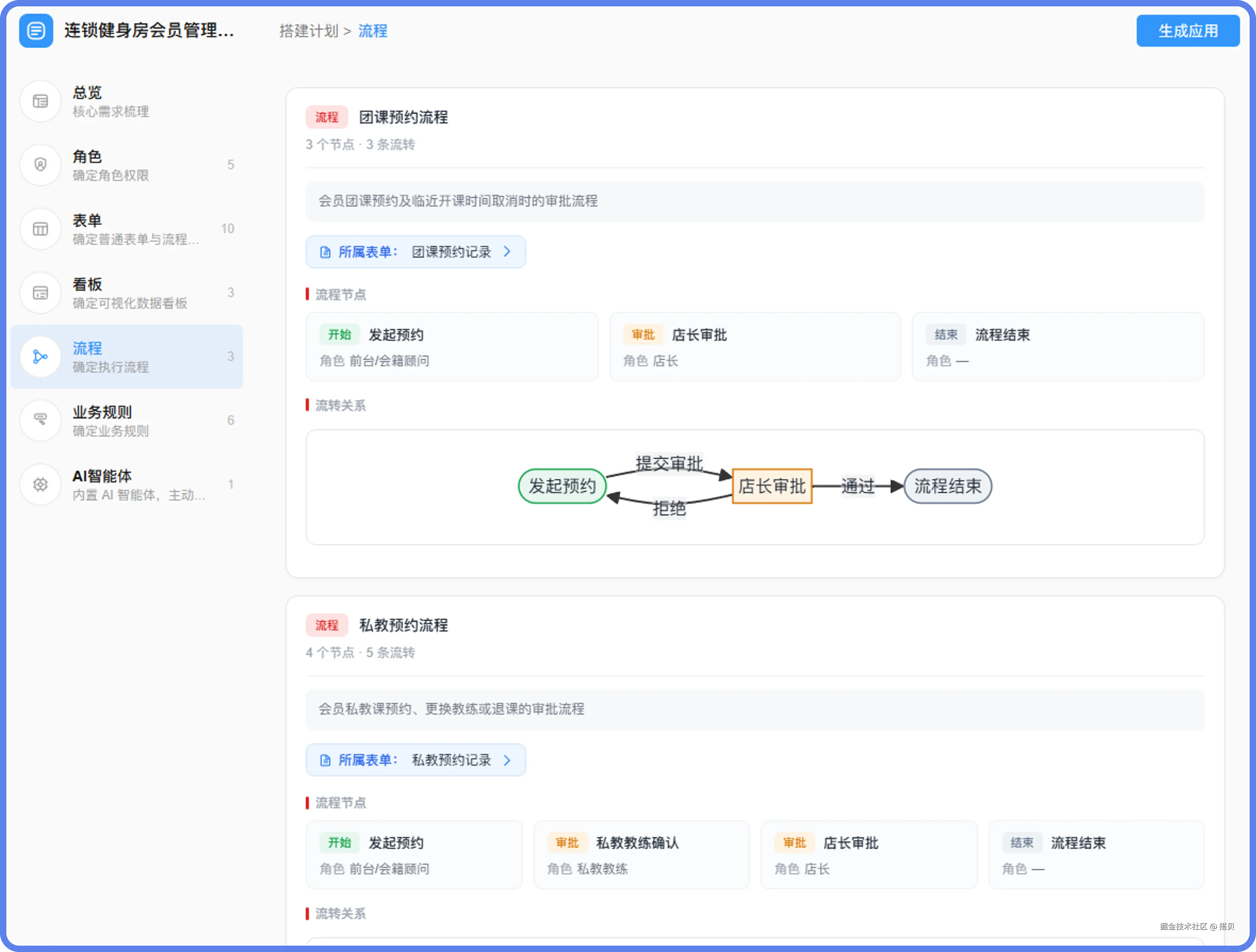Open the AI智能体 sidebar item

(x=126, y=485)
